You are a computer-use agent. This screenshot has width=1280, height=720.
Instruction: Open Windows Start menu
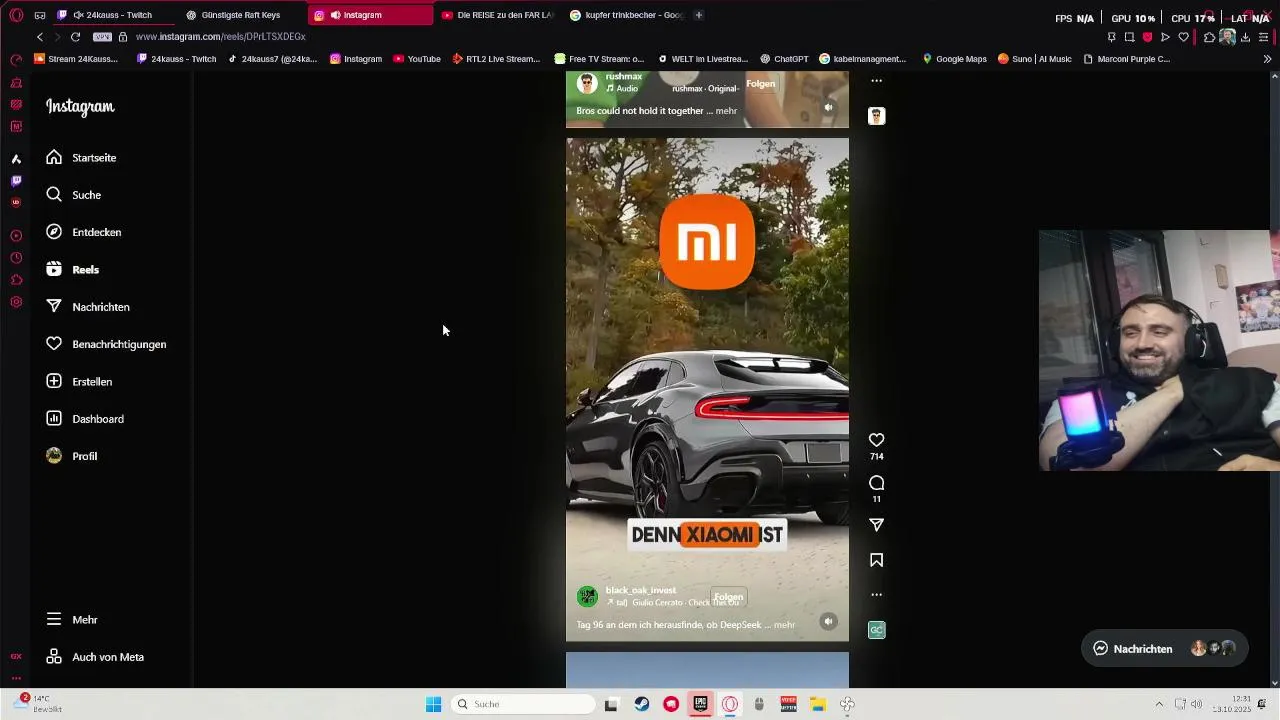tap(433, 704)
